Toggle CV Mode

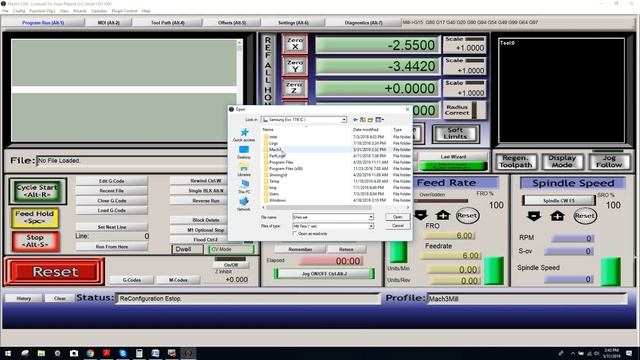(x=231, y=249)
